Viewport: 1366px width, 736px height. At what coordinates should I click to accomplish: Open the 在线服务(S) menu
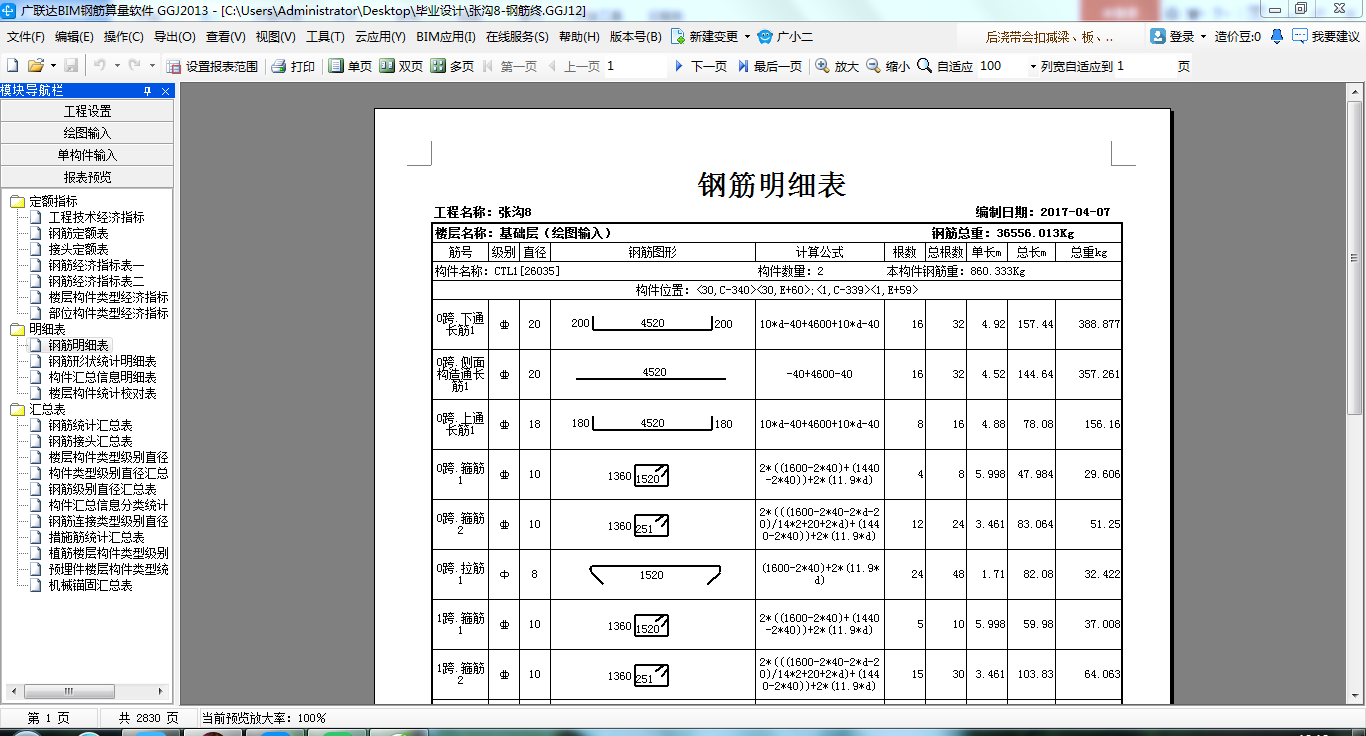tap(517, 37)
